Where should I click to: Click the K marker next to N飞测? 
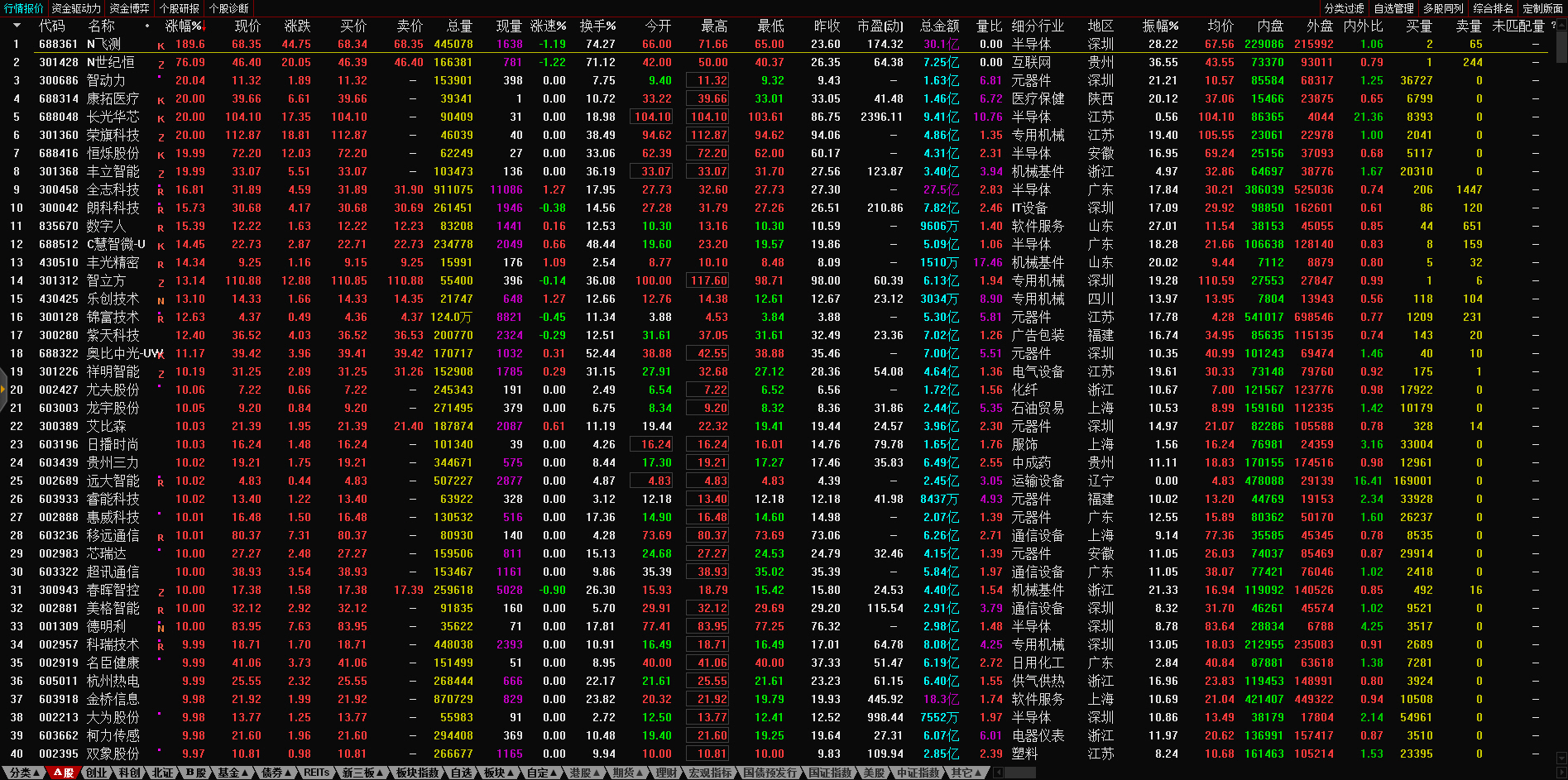[x=161, y=45]
